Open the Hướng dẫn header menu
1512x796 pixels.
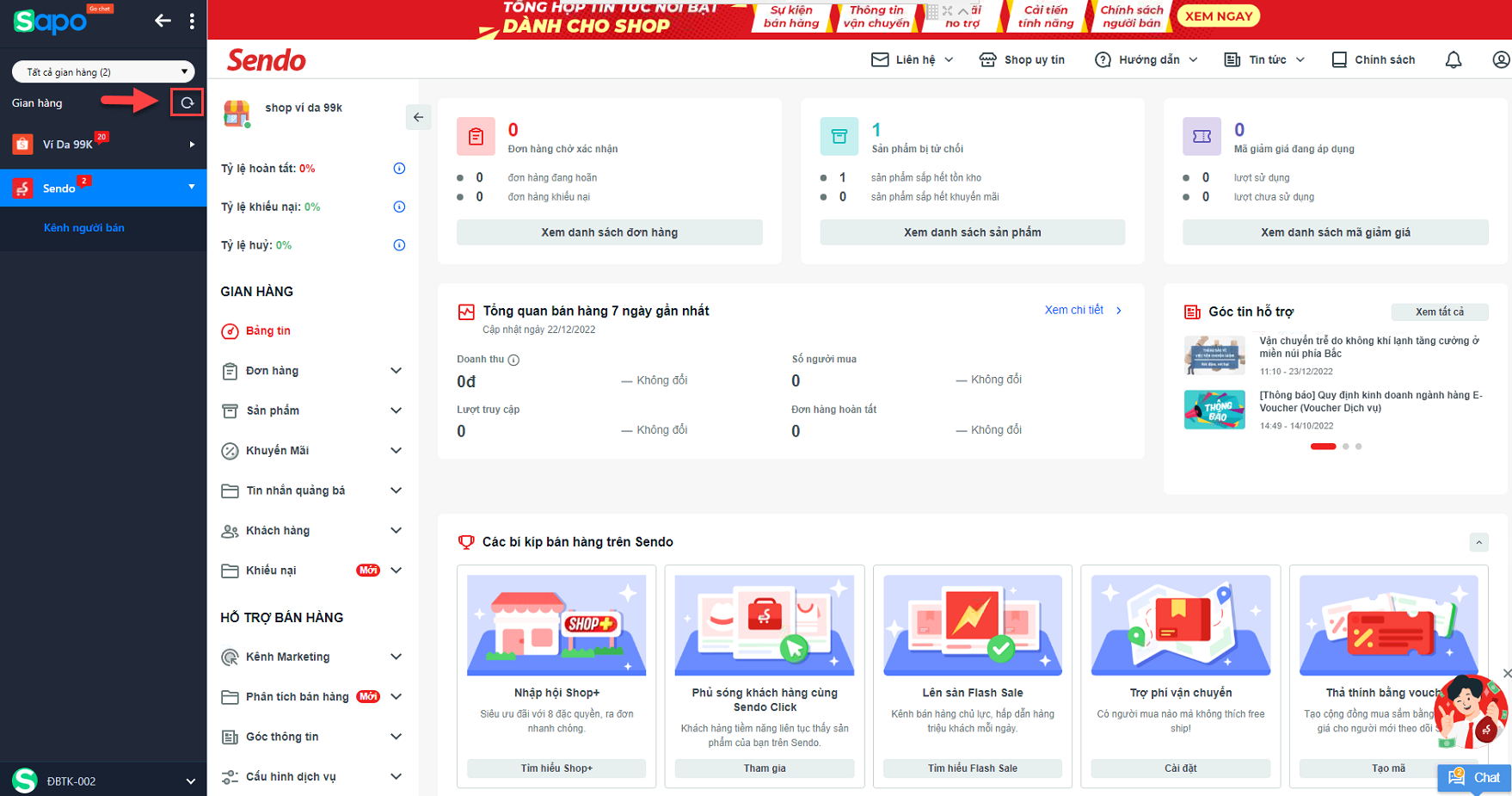tap(1146, 59)
